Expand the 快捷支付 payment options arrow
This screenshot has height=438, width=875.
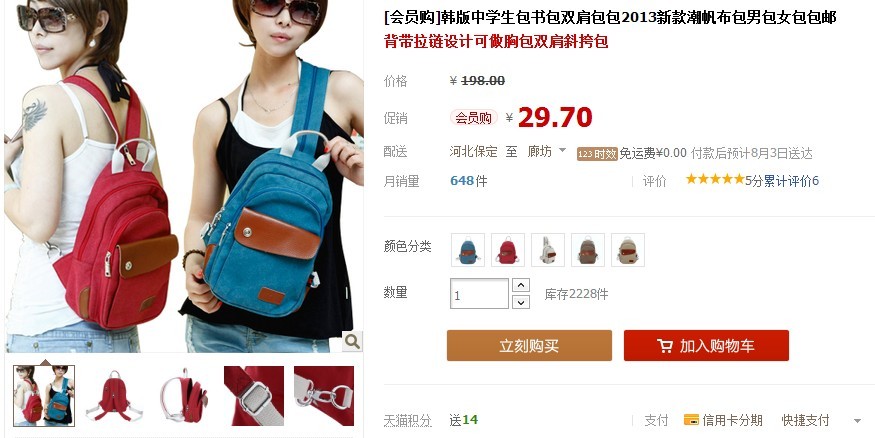coord(857,421)
